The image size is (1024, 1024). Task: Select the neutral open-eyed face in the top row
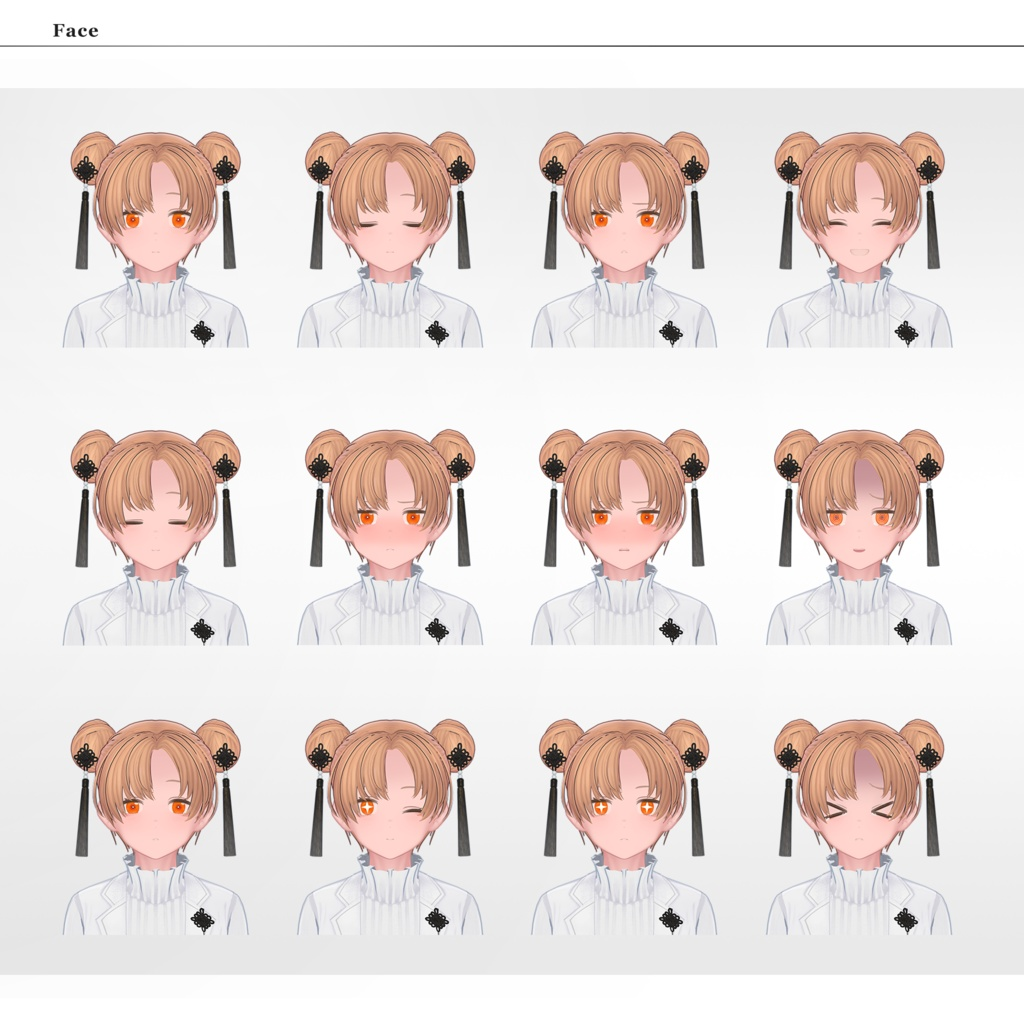click(x=155, y=239)
